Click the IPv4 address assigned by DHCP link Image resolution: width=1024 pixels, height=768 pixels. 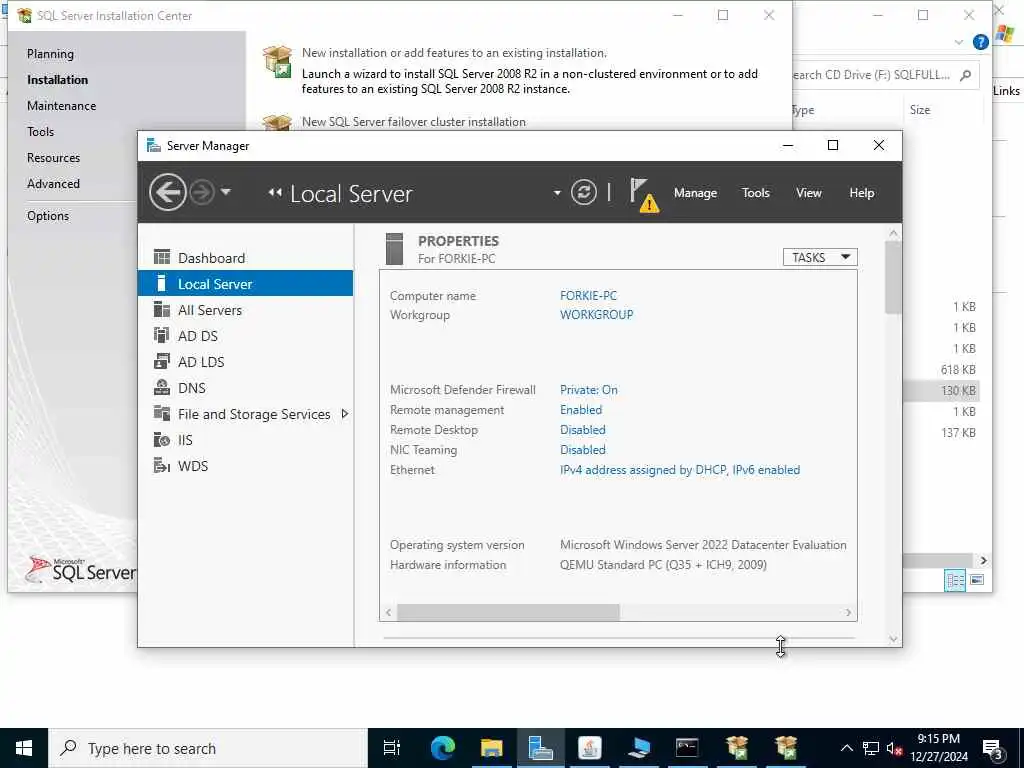679,470
